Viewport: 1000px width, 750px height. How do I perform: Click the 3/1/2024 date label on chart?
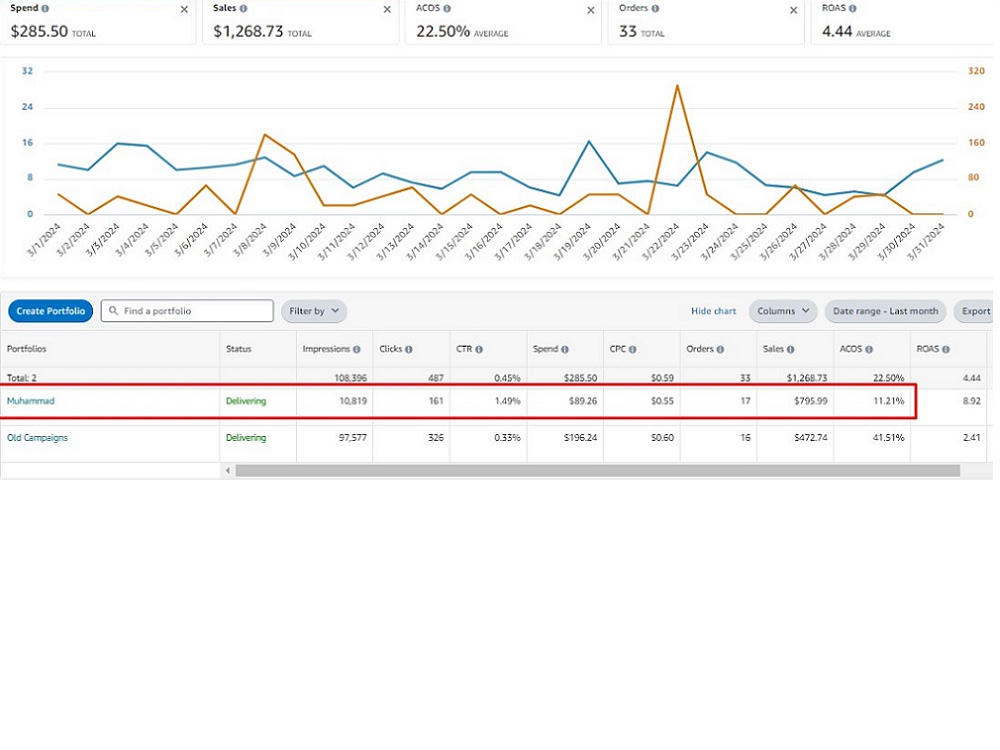[43, 240]
